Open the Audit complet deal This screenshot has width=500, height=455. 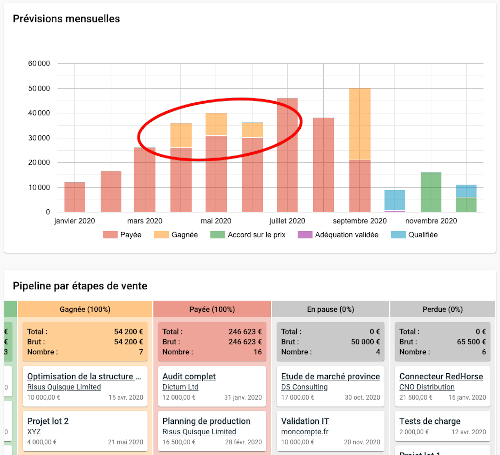point(189,376)
